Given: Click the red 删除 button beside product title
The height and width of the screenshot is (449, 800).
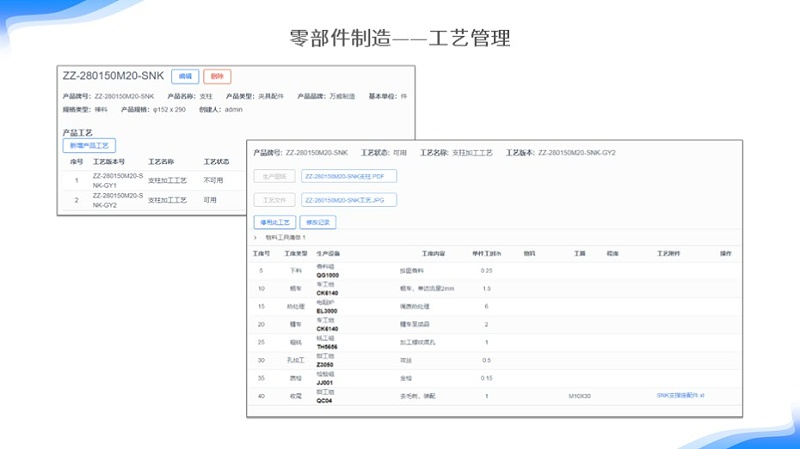Looking at the screenshot, I should 217,76.
